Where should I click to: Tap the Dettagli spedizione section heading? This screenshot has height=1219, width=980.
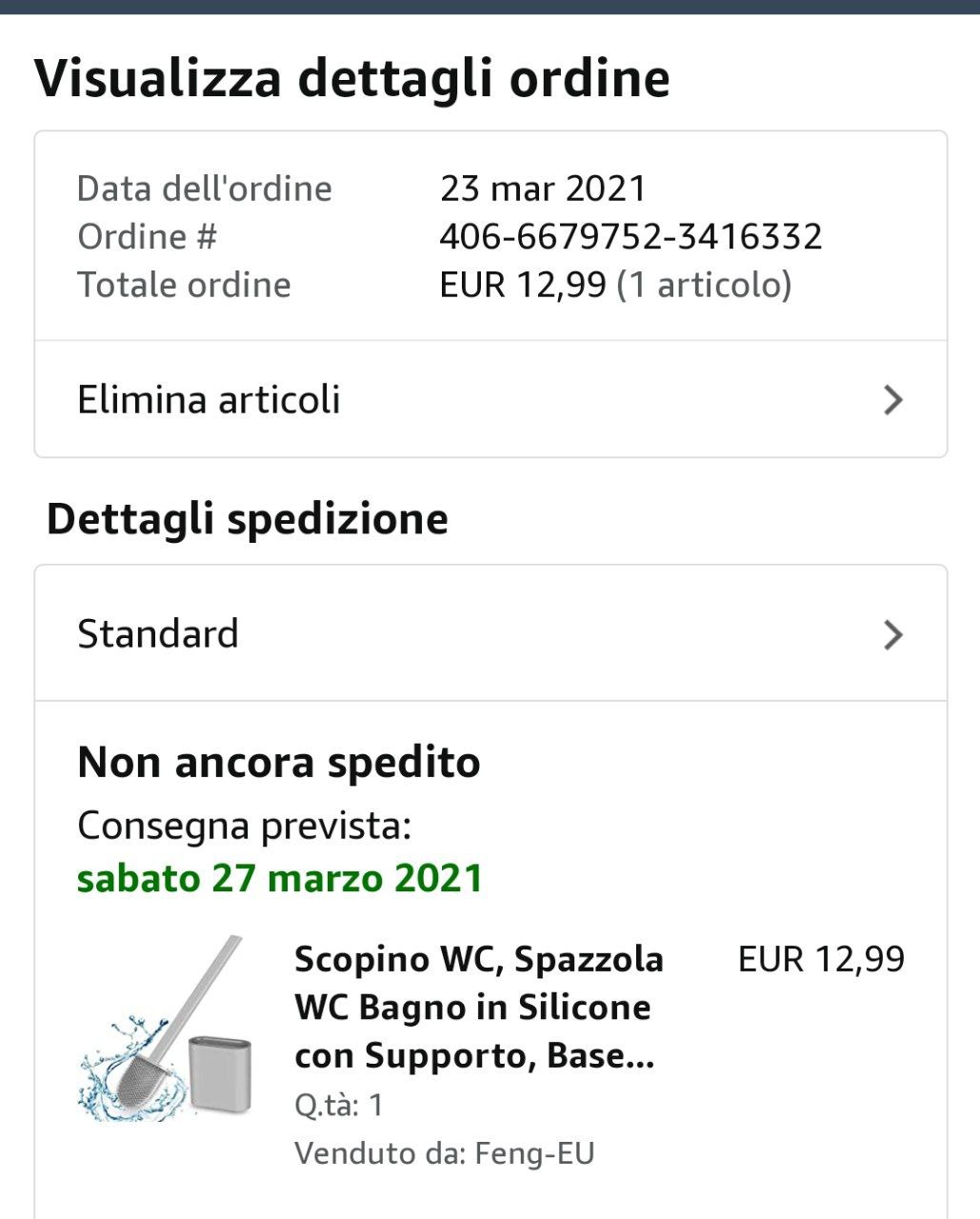[248, 519]
